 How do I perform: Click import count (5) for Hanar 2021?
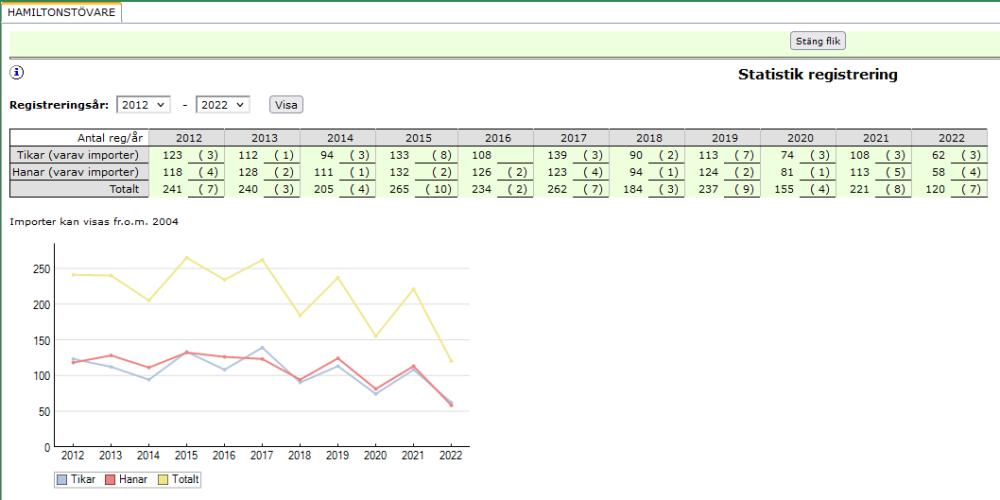point(895,172)
